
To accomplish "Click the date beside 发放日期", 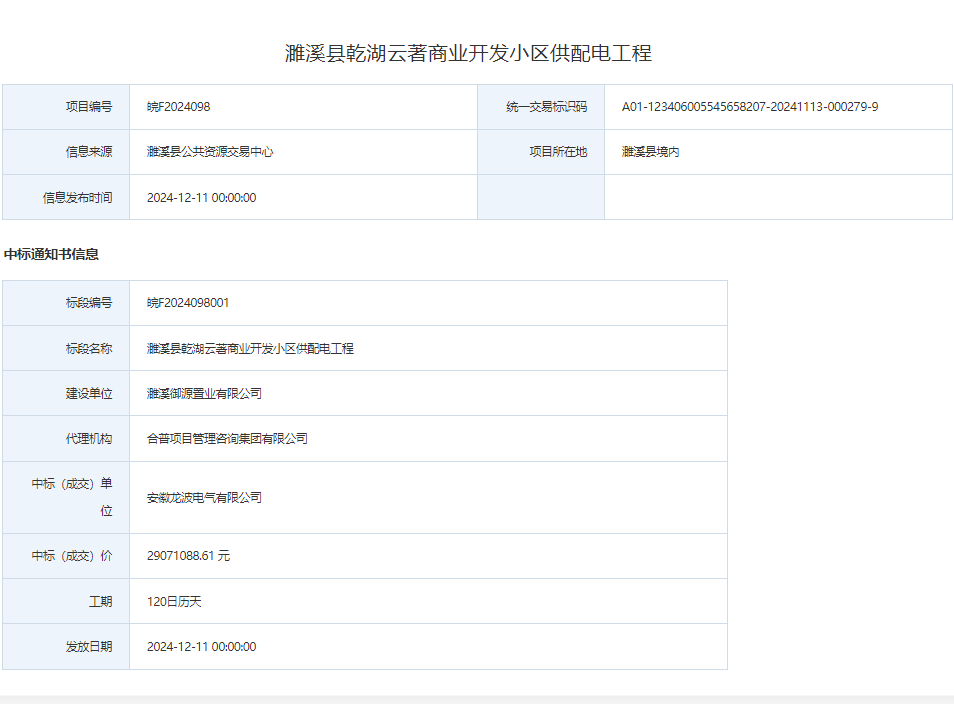I will pos(201,647).
